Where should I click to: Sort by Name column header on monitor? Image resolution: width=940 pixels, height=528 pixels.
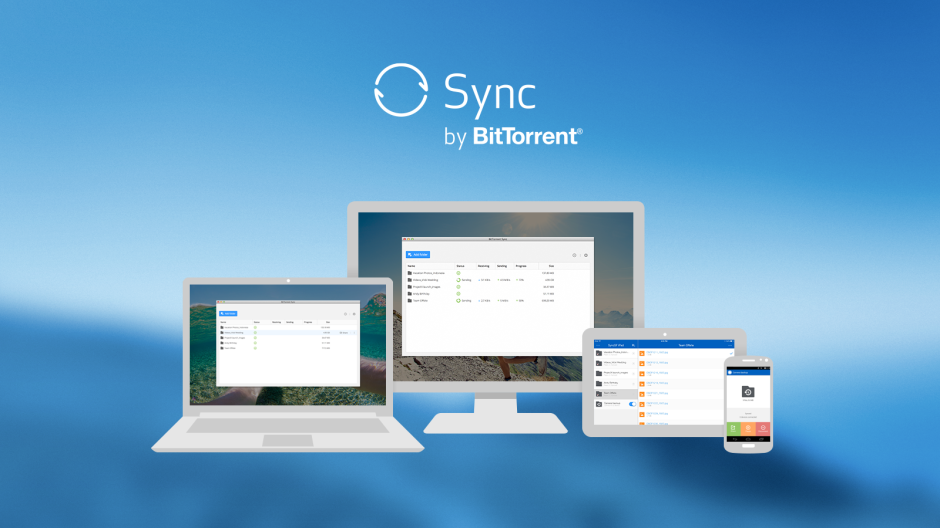click(412, 265)
